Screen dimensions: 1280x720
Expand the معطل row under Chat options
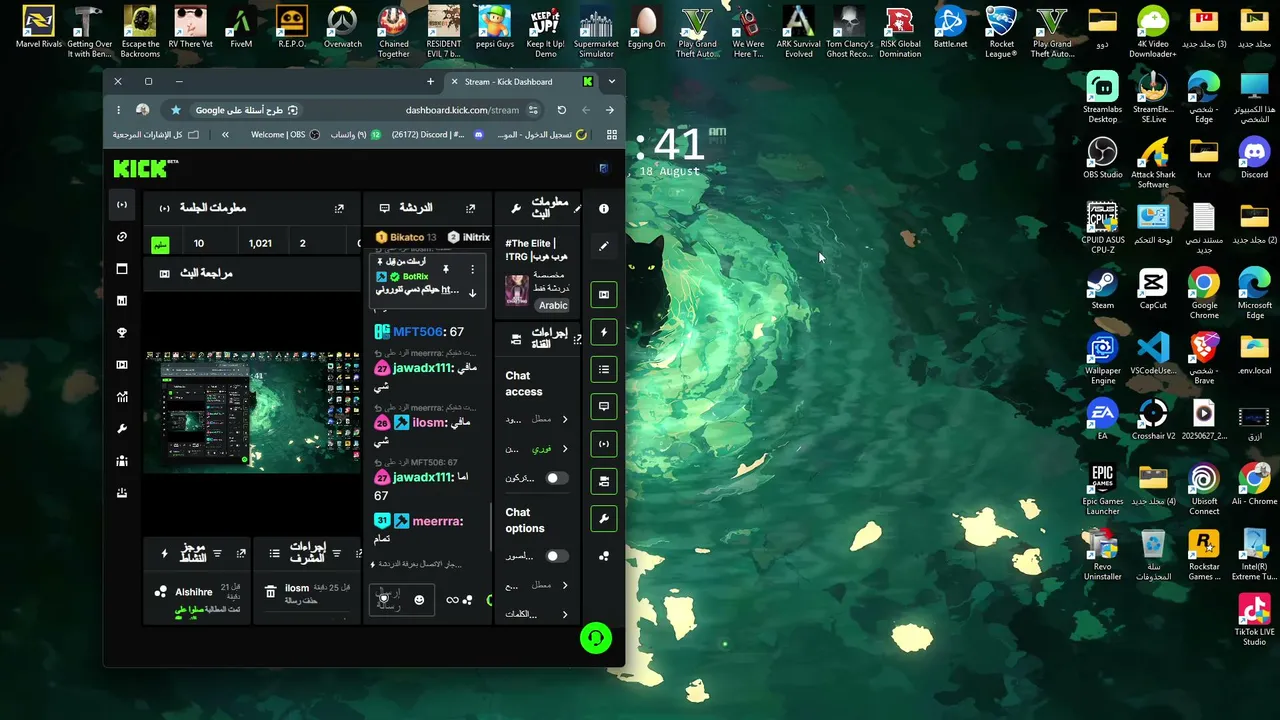pos(538,585)
